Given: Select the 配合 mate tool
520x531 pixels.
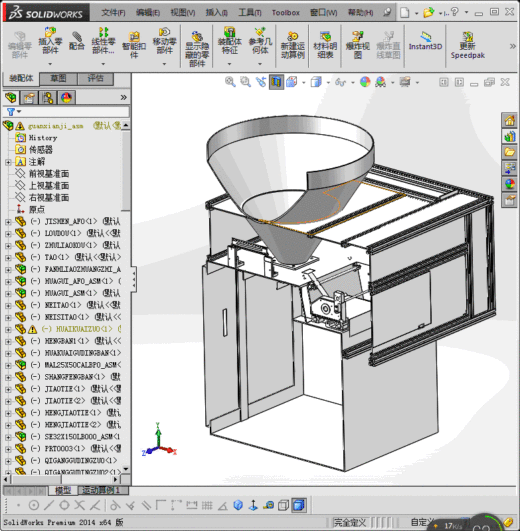Looking at the screenshot, I should pos(77,41).
